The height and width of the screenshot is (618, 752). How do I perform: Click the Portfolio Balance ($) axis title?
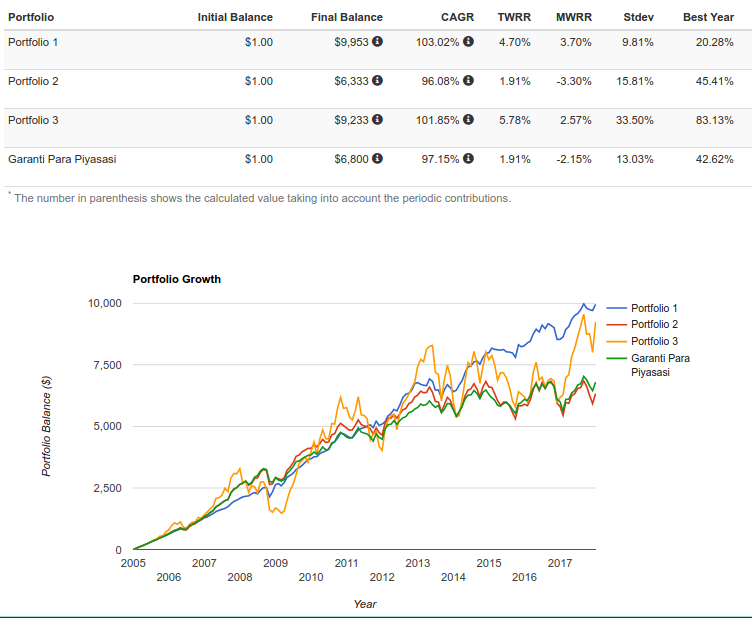pos(46,426)
